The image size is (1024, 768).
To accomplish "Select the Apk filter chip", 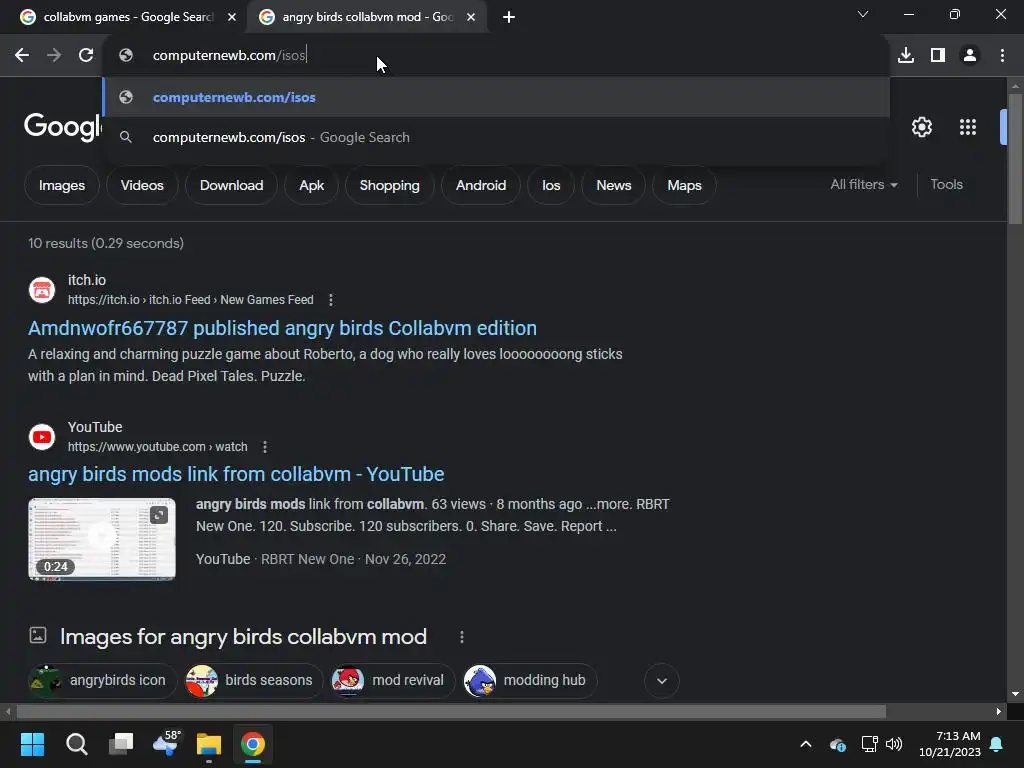I will click(312, 185).
